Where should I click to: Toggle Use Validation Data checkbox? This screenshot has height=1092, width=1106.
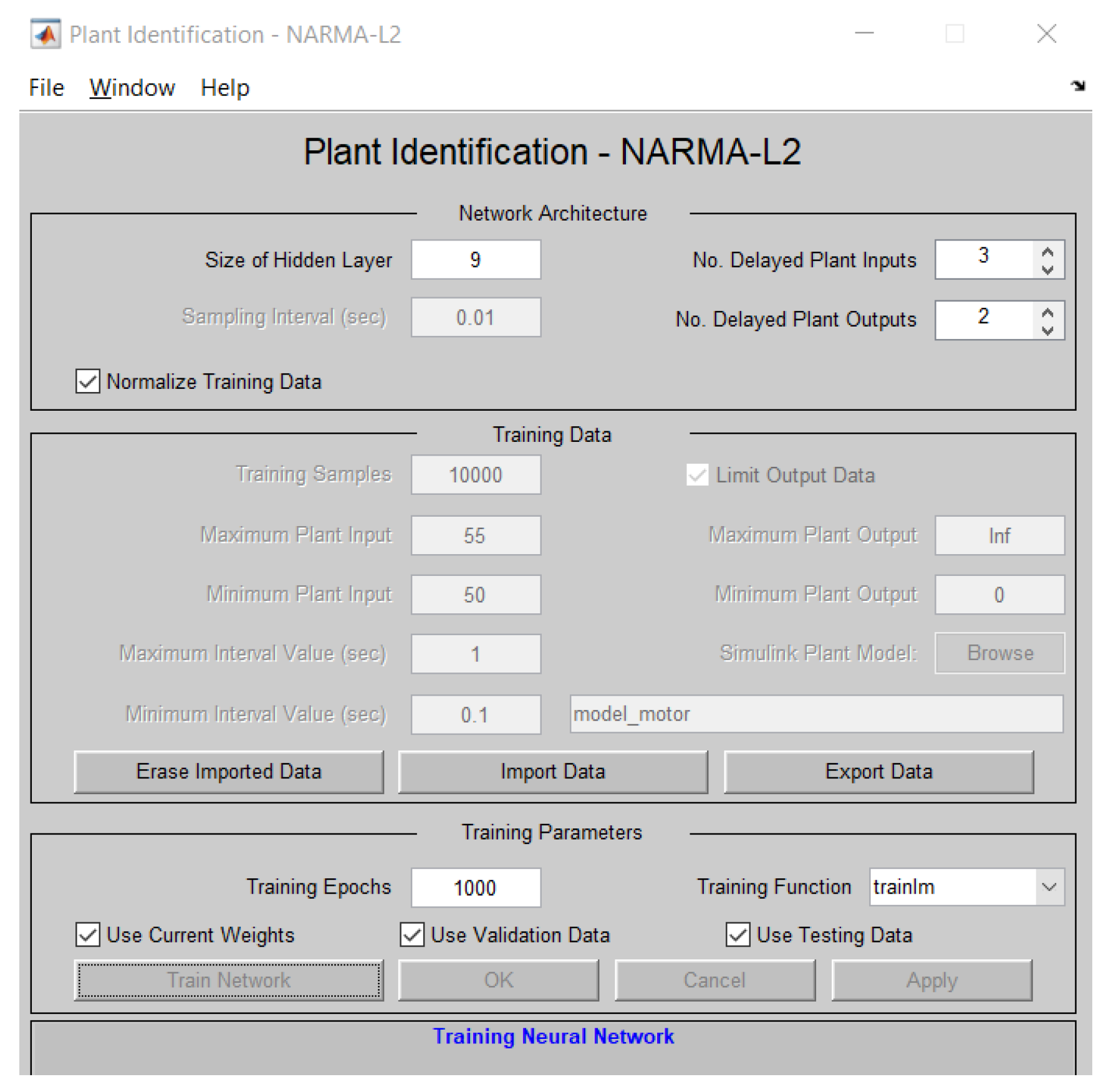[x=412, y=935]
